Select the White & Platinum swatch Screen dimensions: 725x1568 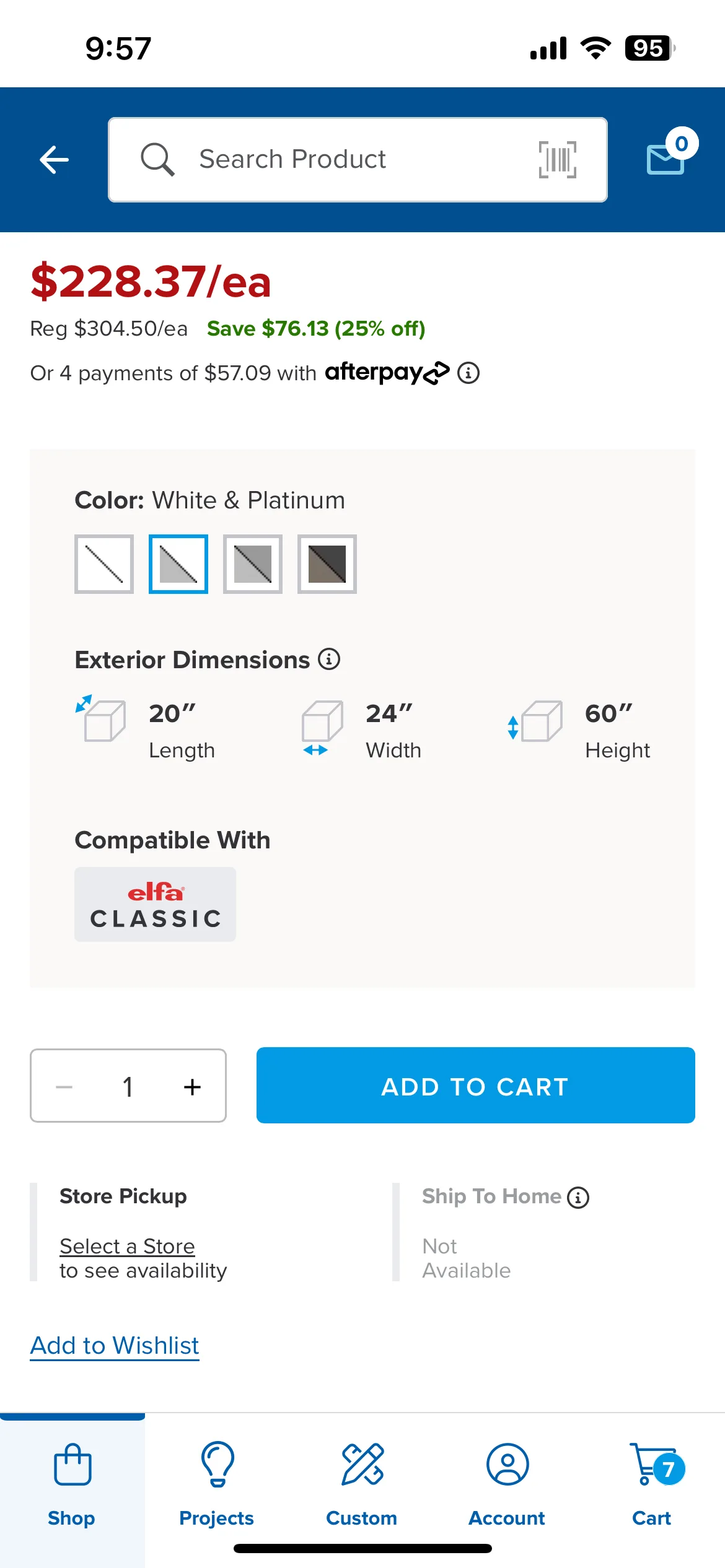[x=178, y=564]
